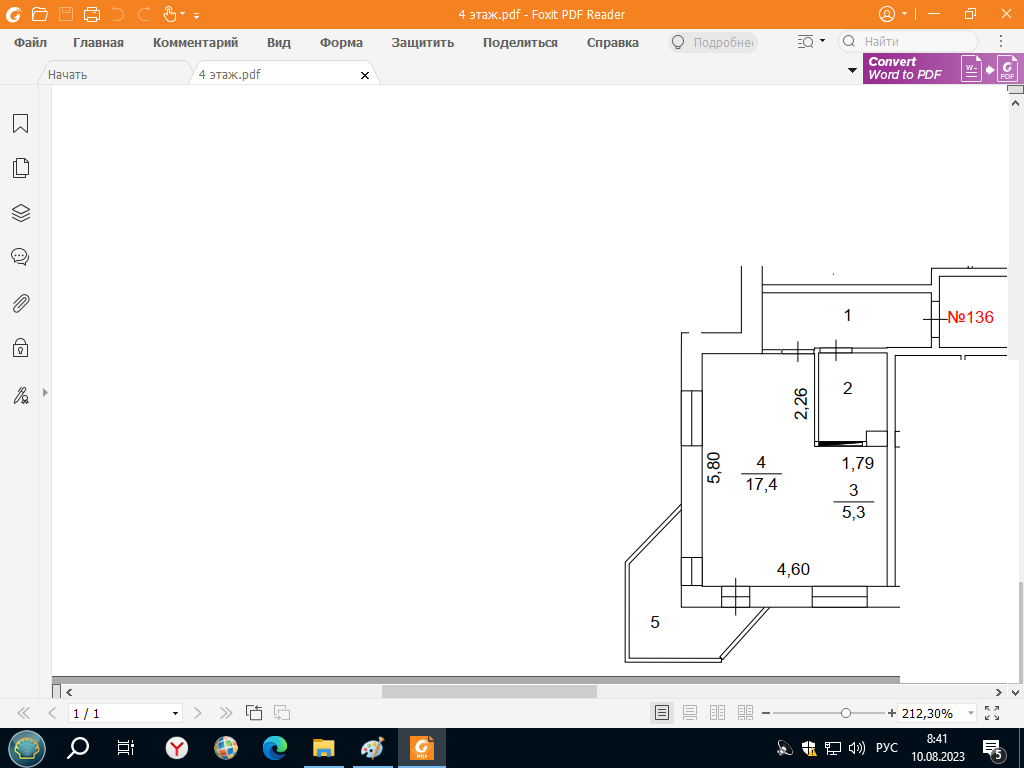Viewport: 1024px width, 768px height.
Task: Open the user account icon
Action: 886,14
